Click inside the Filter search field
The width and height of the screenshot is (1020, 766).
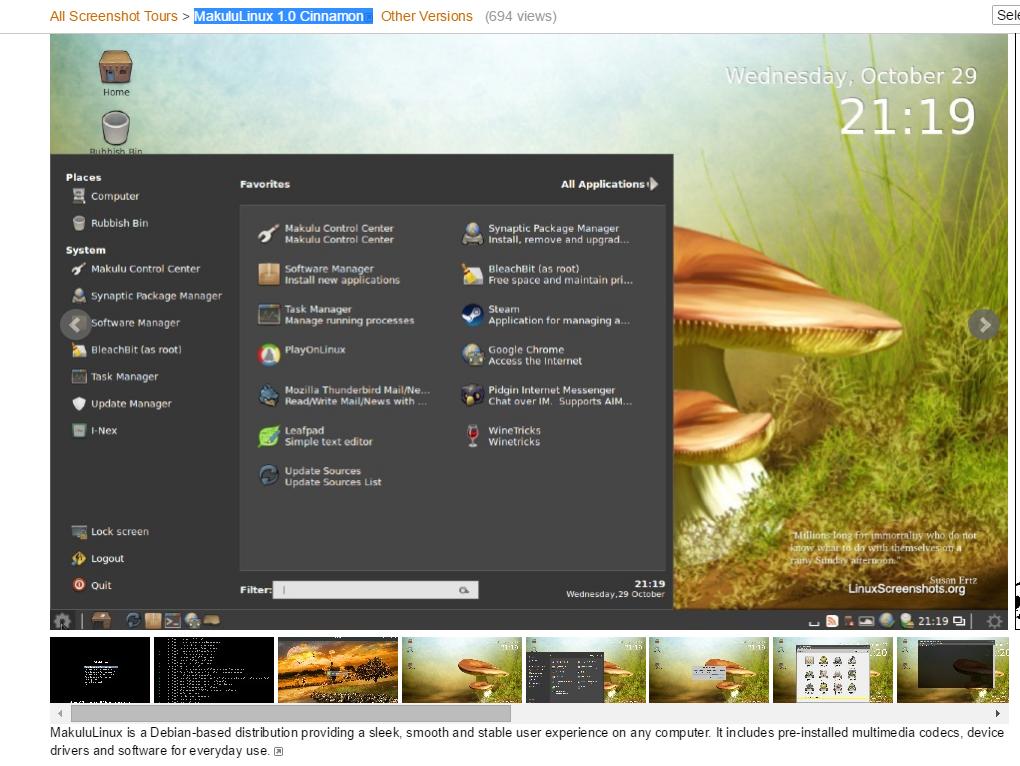375,590
